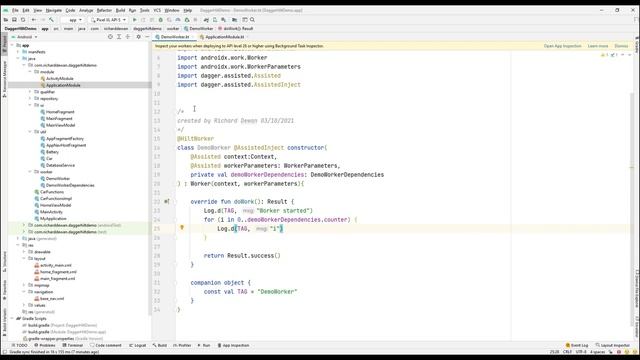This screenshot has width=640, height=360.
Task: Click the Profiler toolbar icon
Action: (178, 20)
